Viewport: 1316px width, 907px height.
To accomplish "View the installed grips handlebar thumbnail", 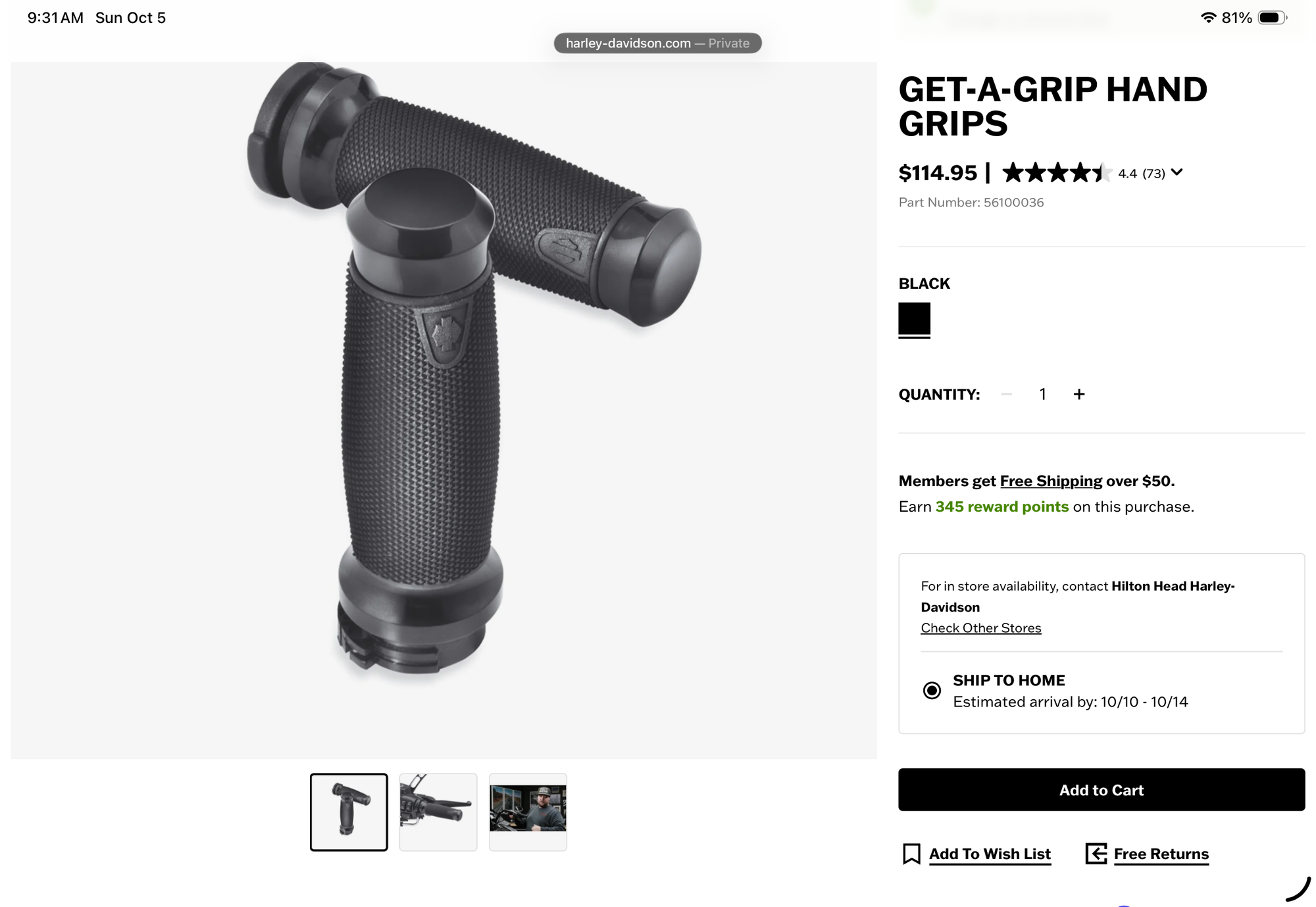I will pos(438,812).
